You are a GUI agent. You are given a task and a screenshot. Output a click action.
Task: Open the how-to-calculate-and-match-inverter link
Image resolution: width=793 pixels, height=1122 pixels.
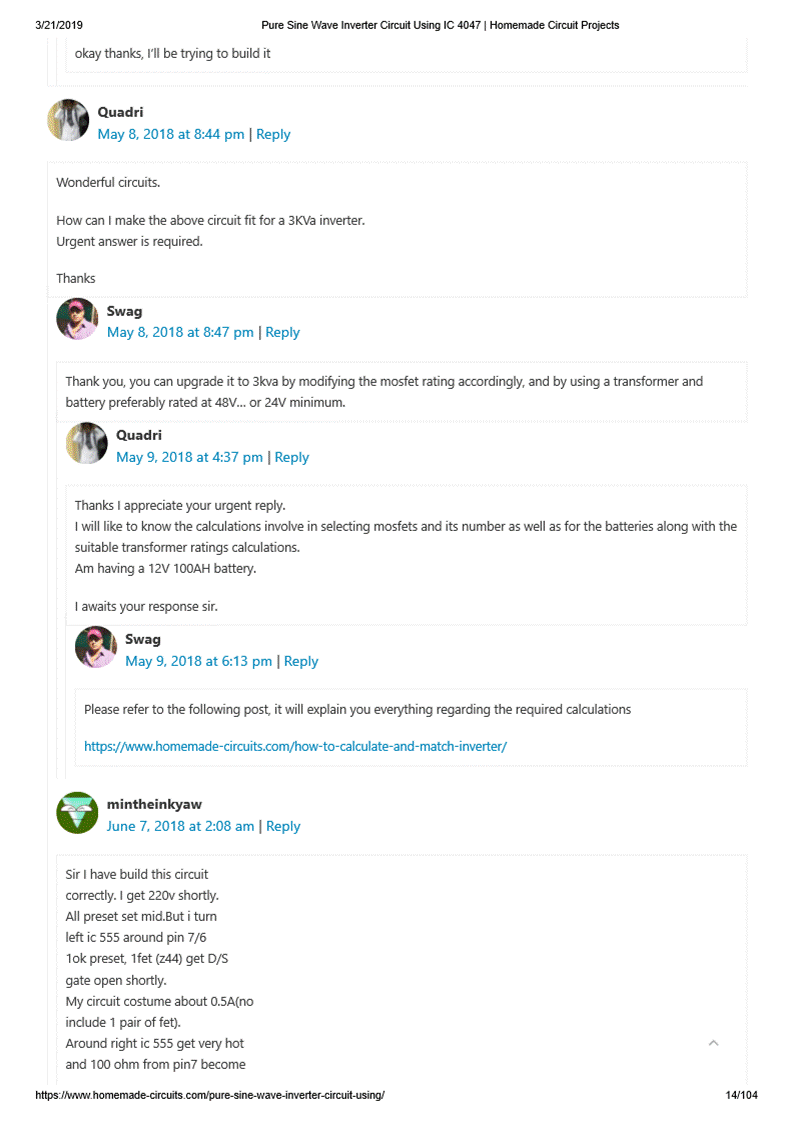pyautogui.click(x=295, y=746)
